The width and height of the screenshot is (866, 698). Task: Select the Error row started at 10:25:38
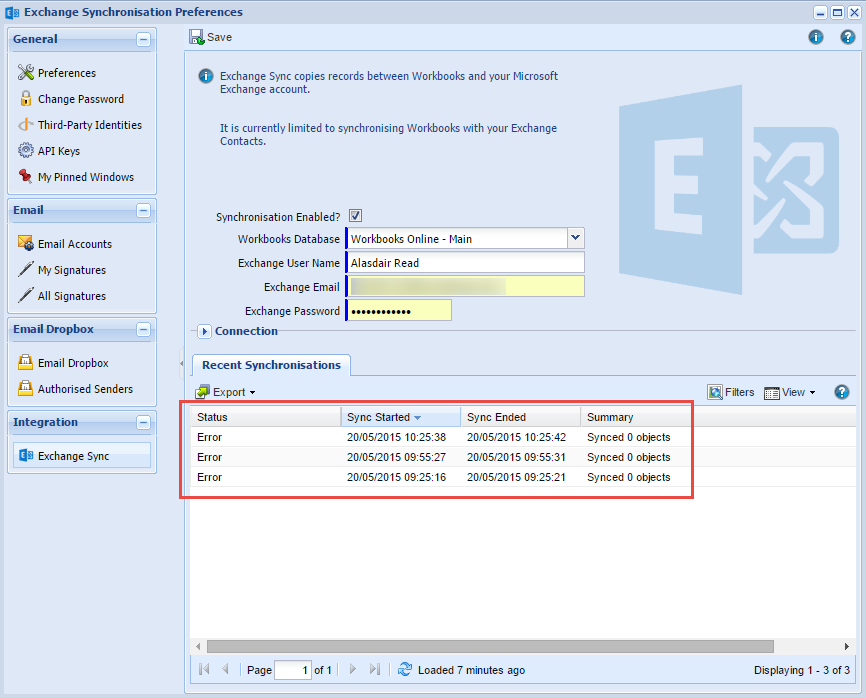pyautogui.click(x=523, y=437)
